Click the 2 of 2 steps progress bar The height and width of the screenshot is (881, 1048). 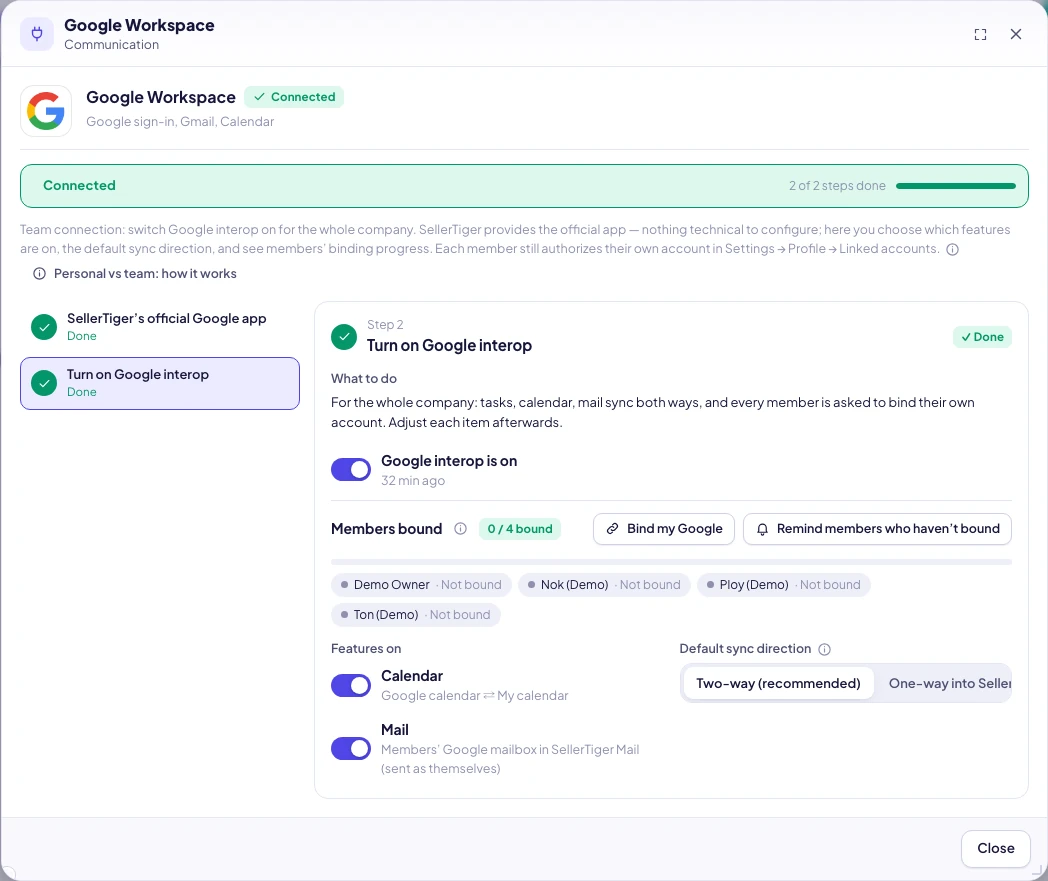pos(955,186)
